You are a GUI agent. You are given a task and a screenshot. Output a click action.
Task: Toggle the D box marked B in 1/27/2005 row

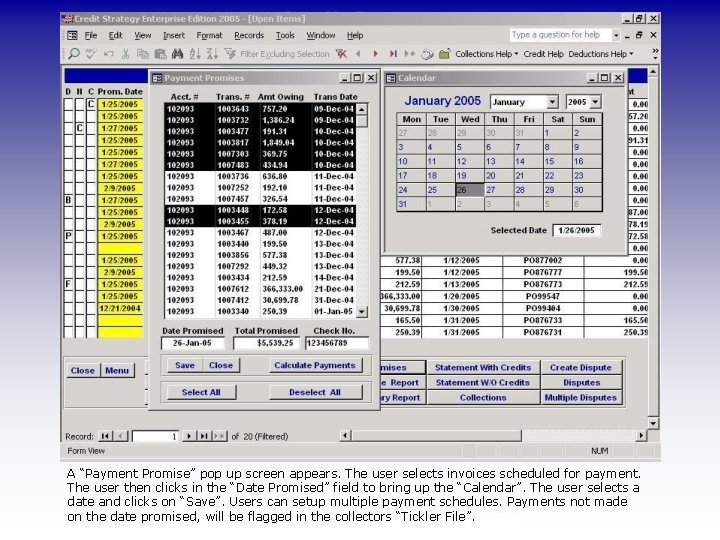pyautogui.click(x=68, y=200)
